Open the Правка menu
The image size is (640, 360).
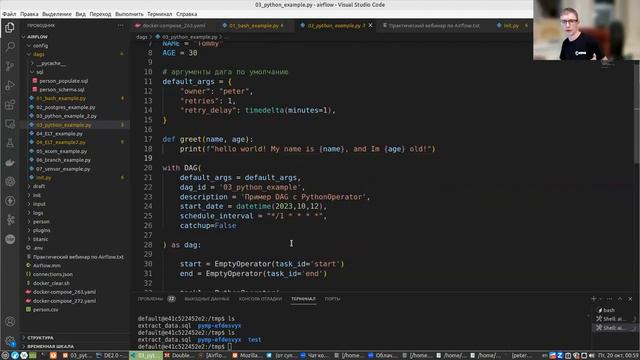29,14
